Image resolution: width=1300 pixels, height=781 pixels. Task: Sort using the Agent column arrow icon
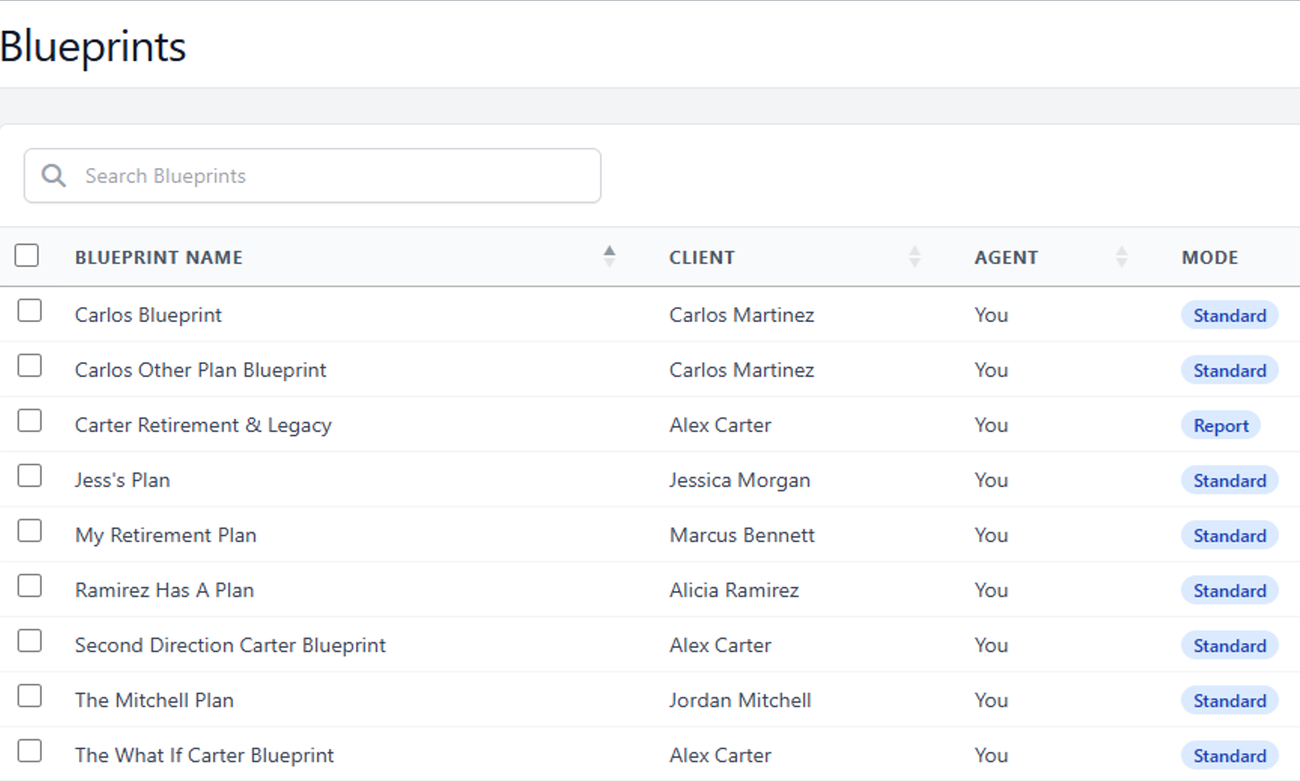[x=1121, y=257]
